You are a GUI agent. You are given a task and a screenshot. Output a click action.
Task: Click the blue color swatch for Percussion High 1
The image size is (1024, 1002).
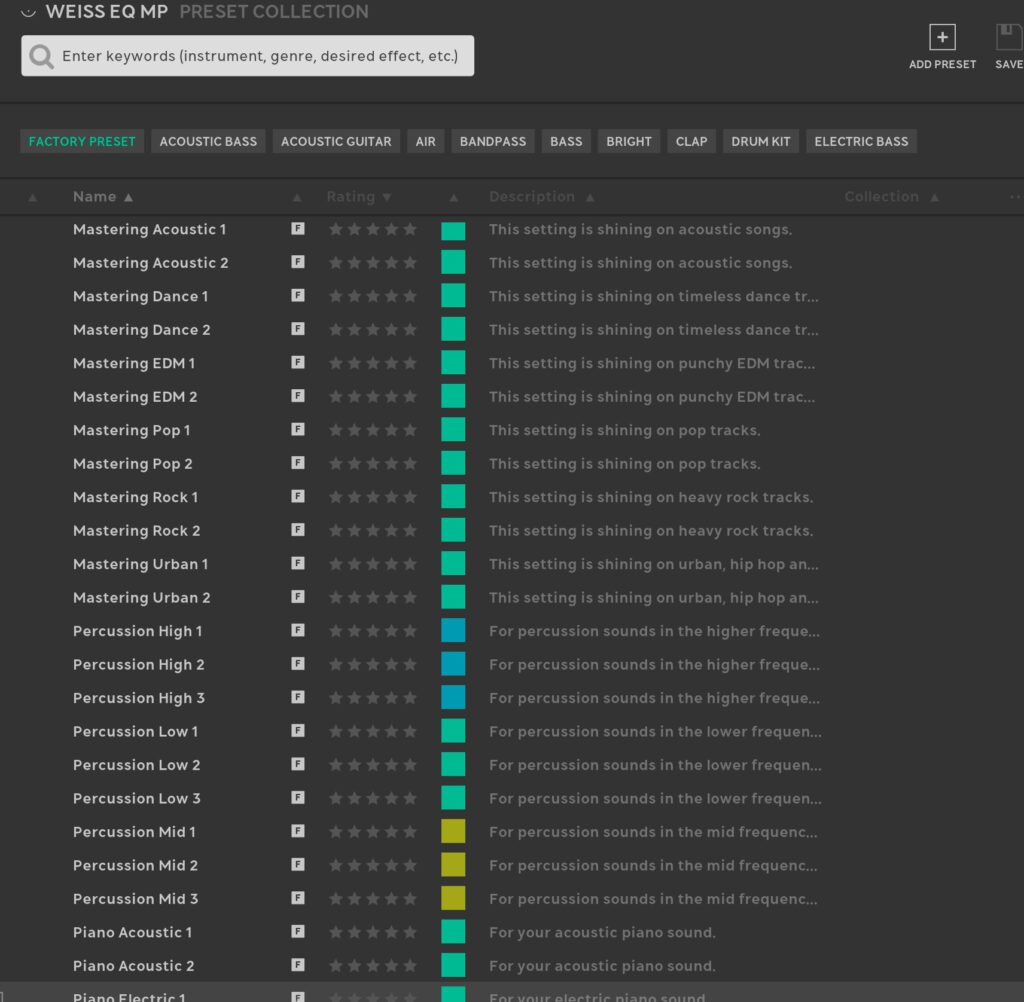point(453,631)
